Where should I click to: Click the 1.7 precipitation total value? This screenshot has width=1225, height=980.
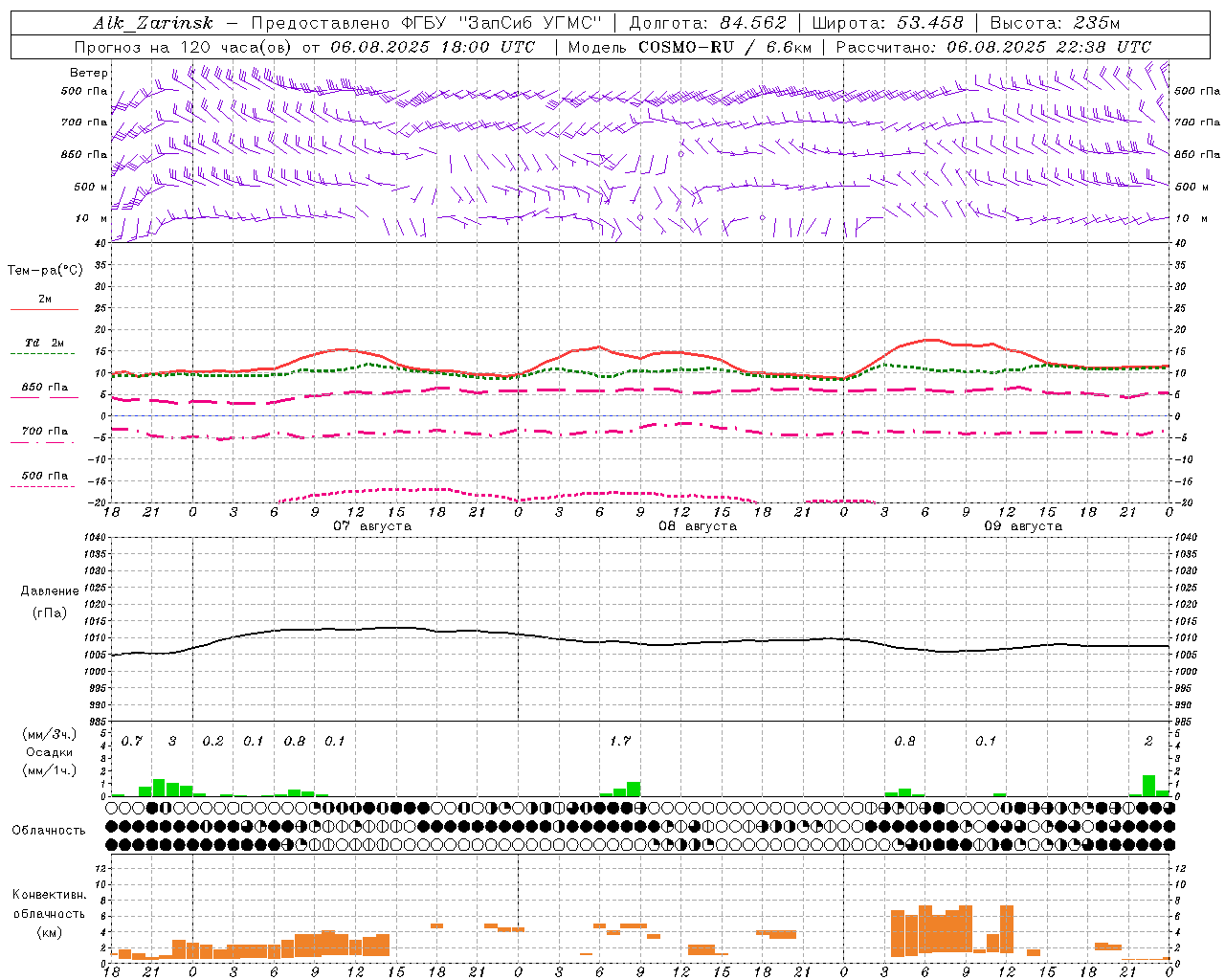(x=619, y=741)
